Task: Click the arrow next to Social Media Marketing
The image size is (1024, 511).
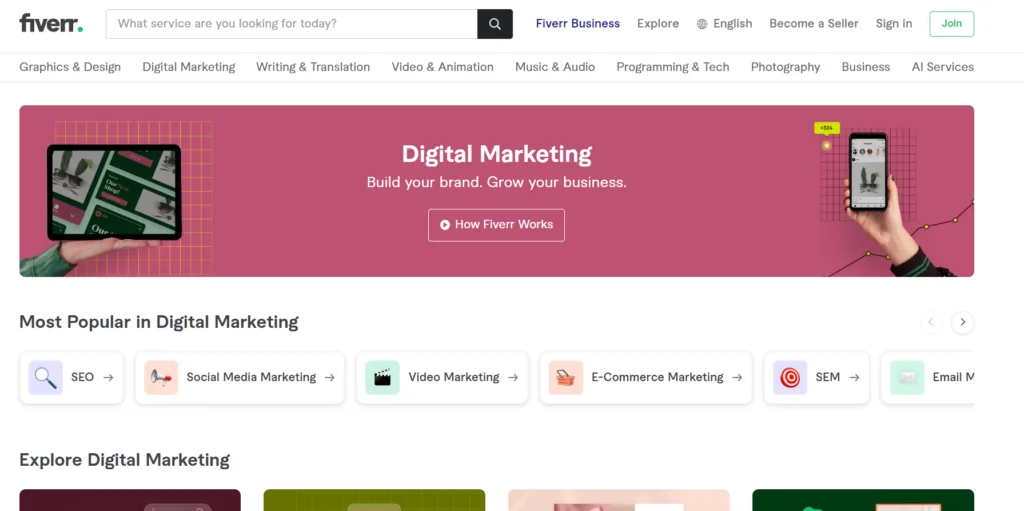Action: pos(330,377)
